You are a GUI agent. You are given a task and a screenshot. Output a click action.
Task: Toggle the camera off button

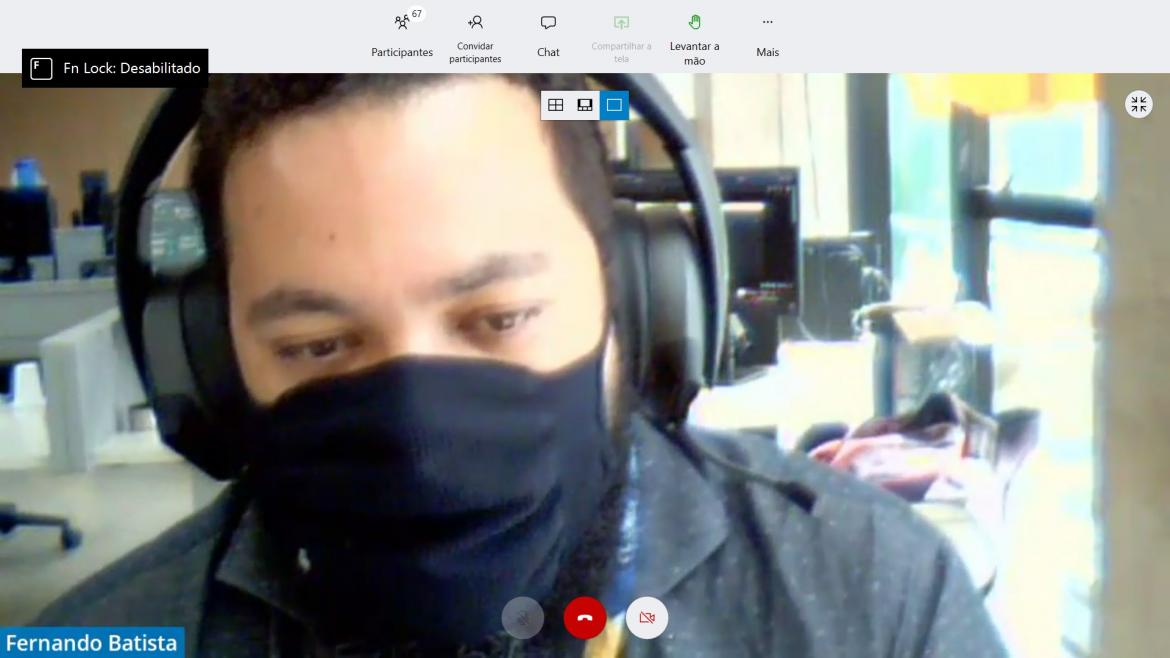(x=647, y=618)
